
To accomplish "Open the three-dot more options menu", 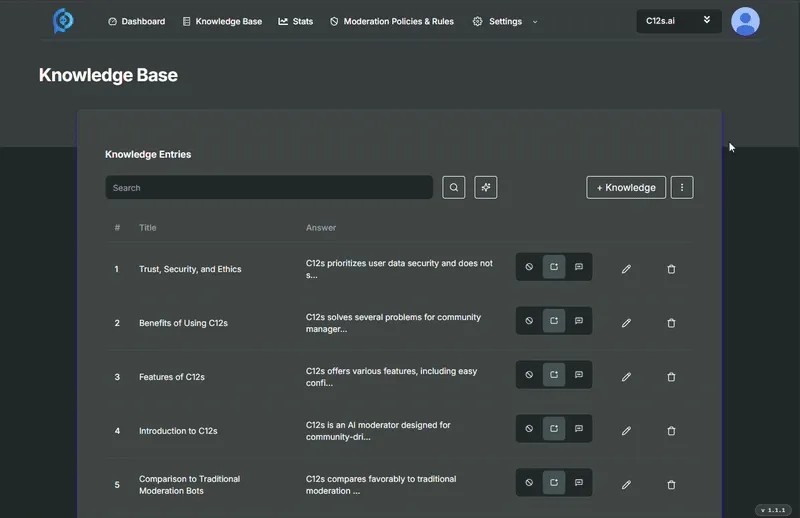I will point(682,187).
